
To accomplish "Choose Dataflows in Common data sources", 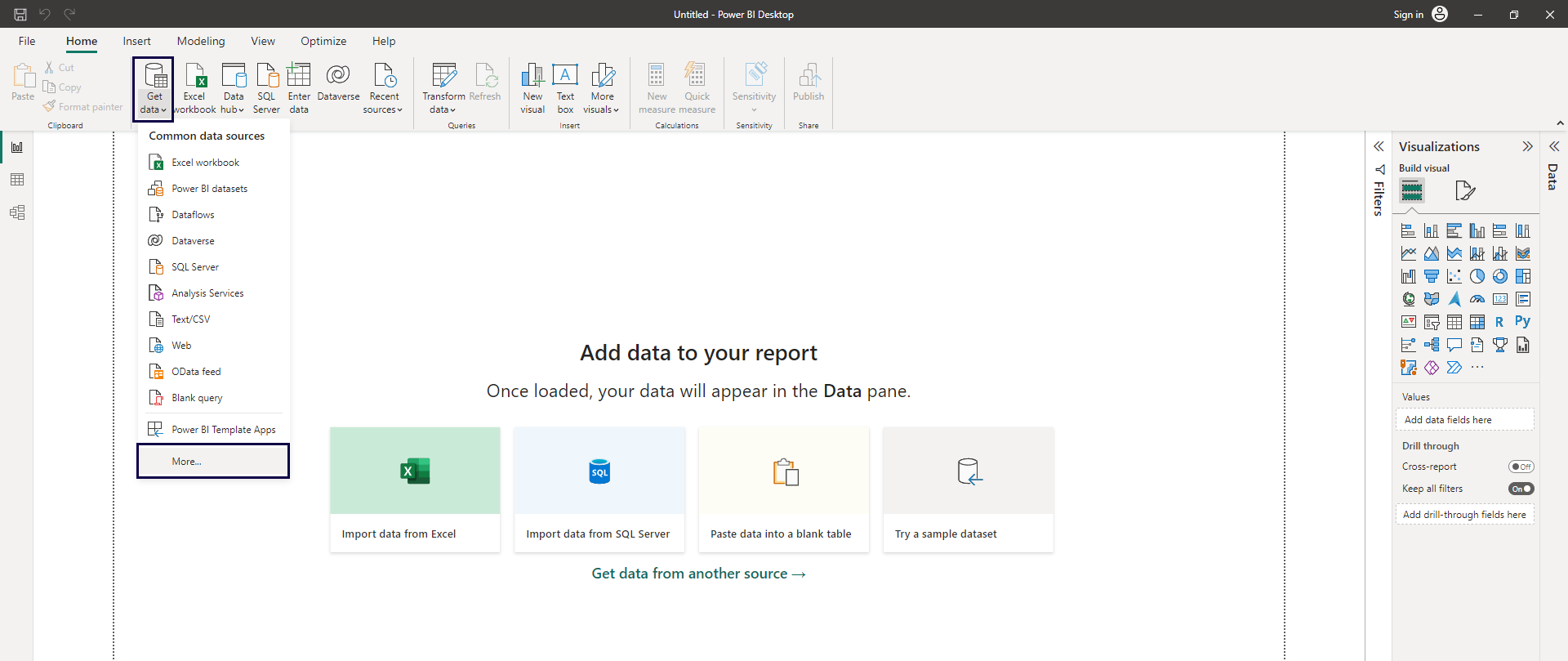I will [x=213, y=215].
